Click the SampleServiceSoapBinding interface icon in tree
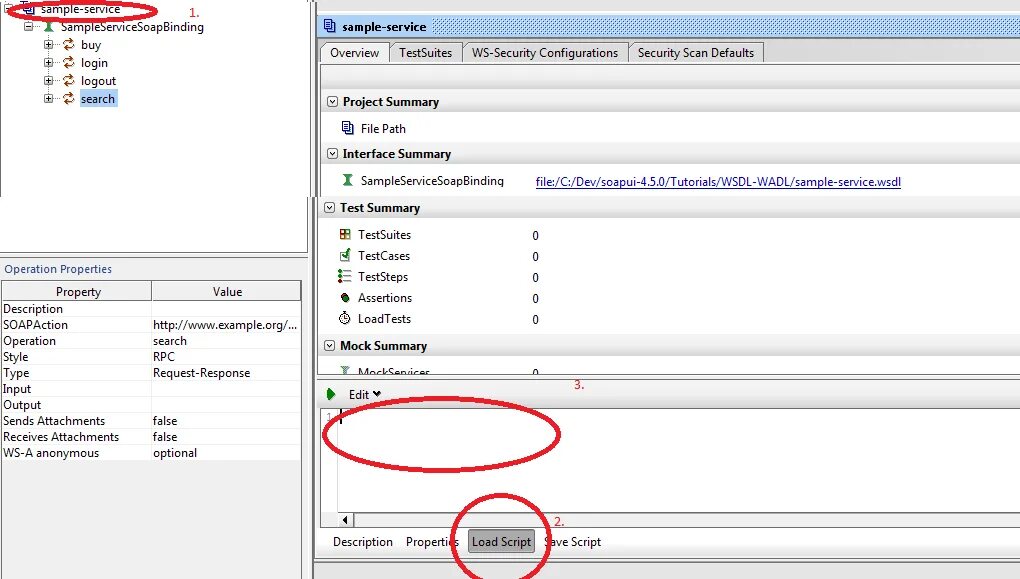 point(48,27)
